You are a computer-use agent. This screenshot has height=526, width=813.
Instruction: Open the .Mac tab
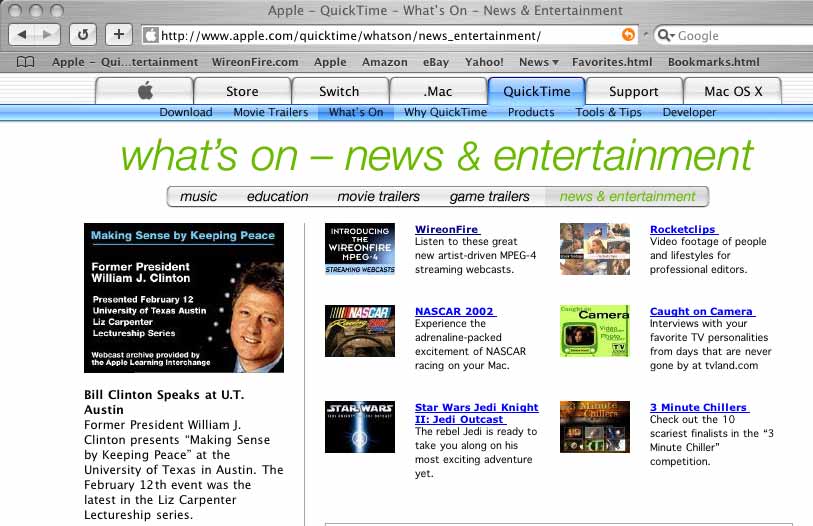pyautogui.click(x=438, y=91)
